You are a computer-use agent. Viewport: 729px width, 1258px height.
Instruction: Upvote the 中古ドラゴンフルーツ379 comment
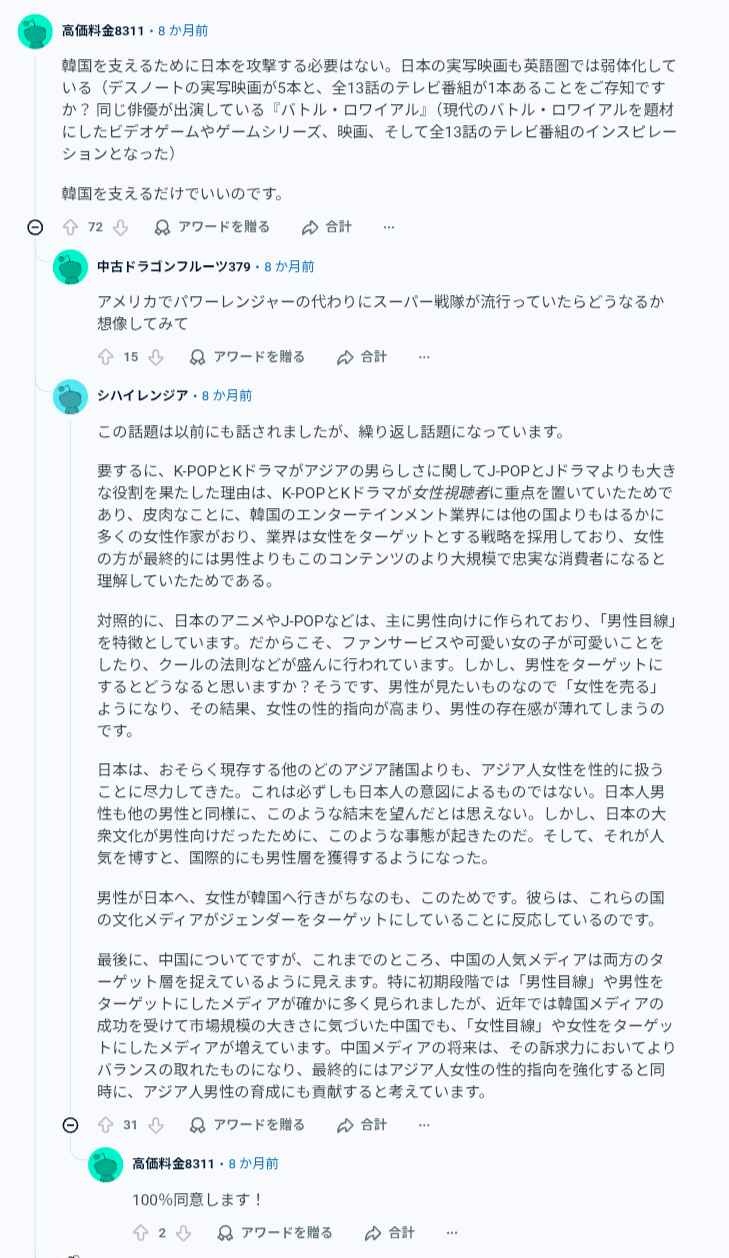(105, 357)
